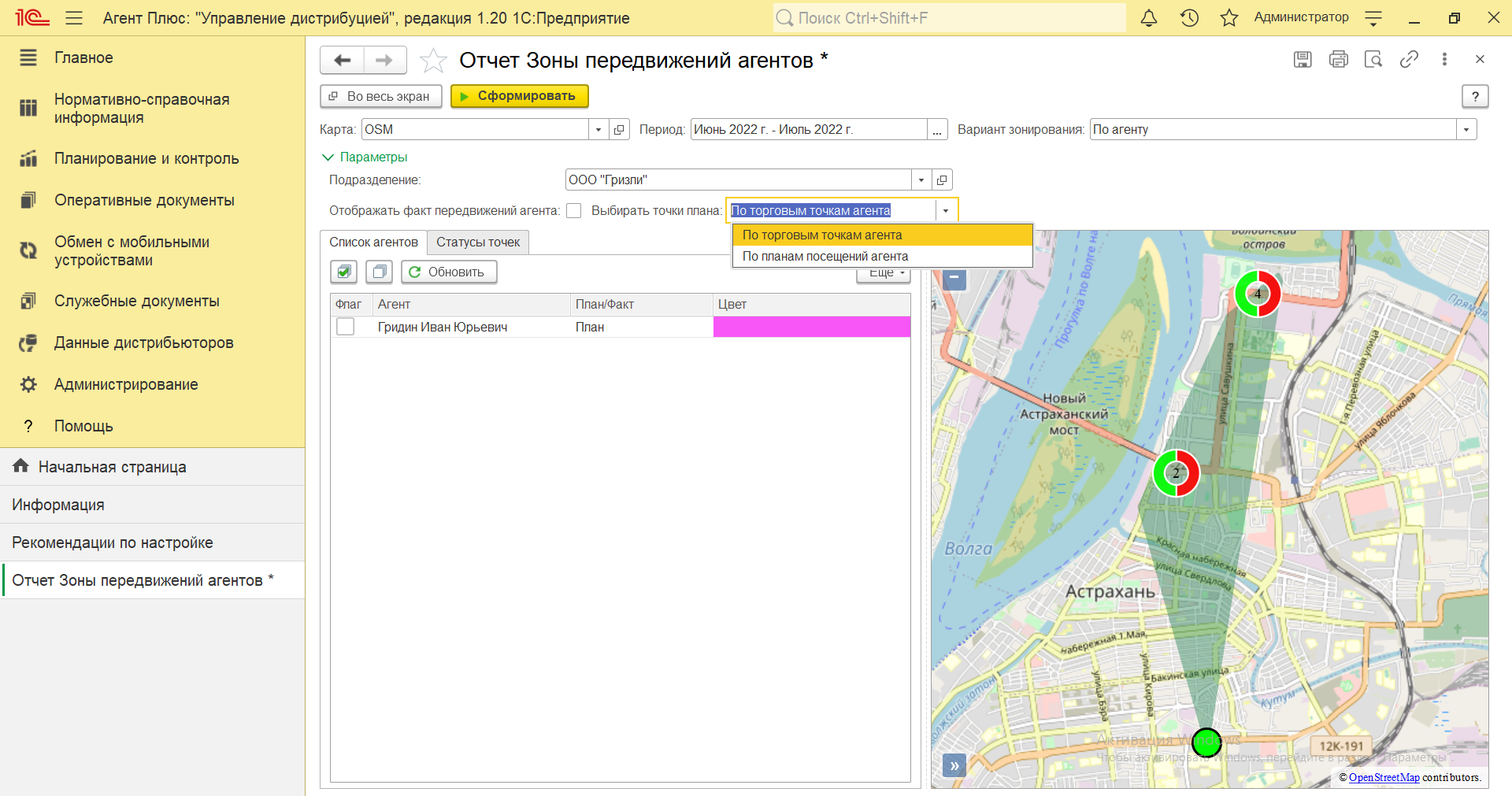Open notifications bell icon
This screenshot has height=796, width=1512.
pyautogui.click(x=1149, y=17)
